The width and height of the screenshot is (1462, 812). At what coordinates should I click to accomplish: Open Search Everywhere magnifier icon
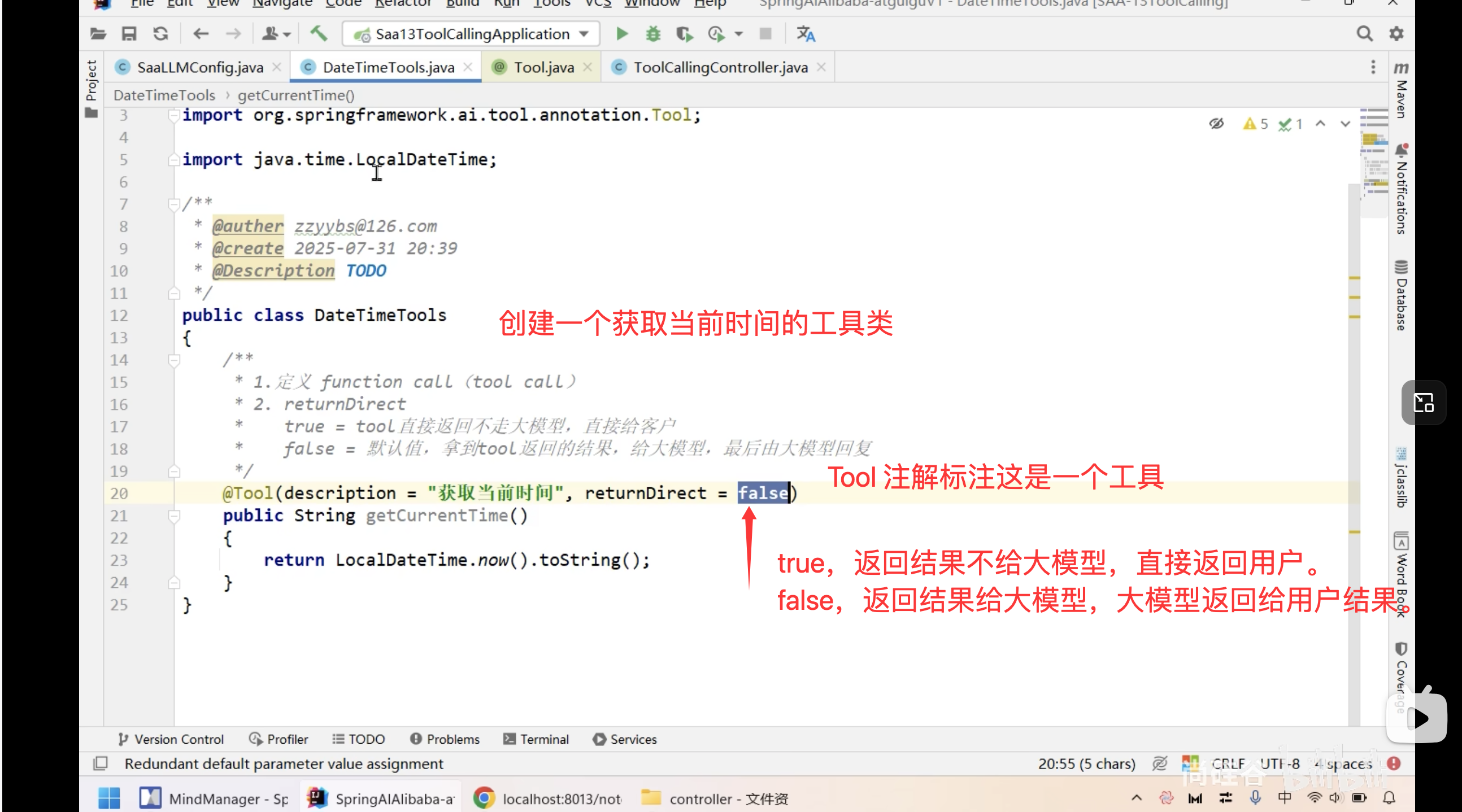pos(1364,34)
